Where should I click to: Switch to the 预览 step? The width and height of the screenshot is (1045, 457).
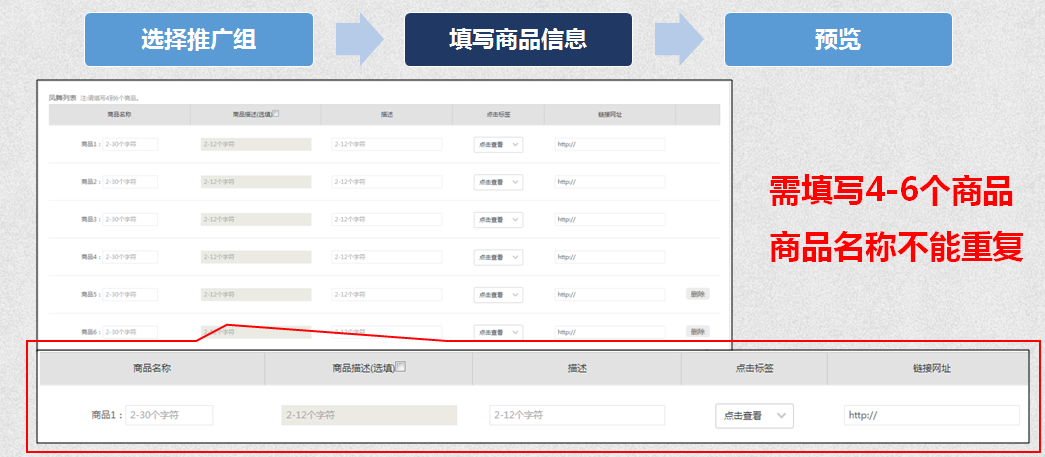pyautogui.click(x=838, y=40)
